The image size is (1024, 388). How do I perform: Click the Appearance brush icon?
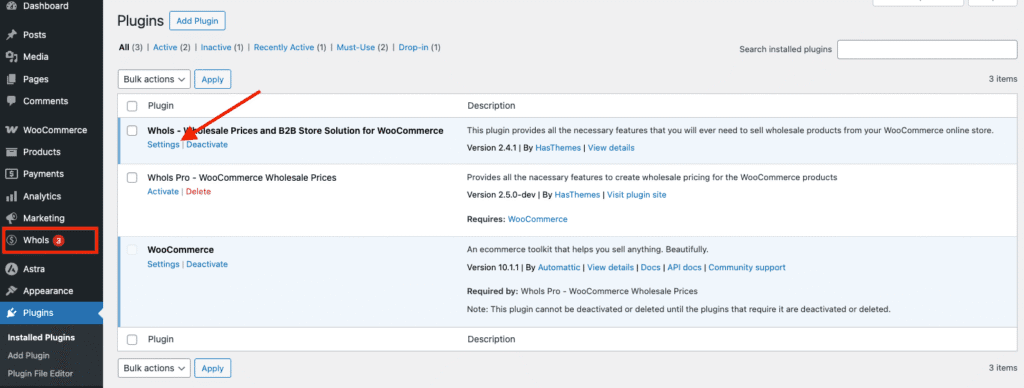click(11, 291)
